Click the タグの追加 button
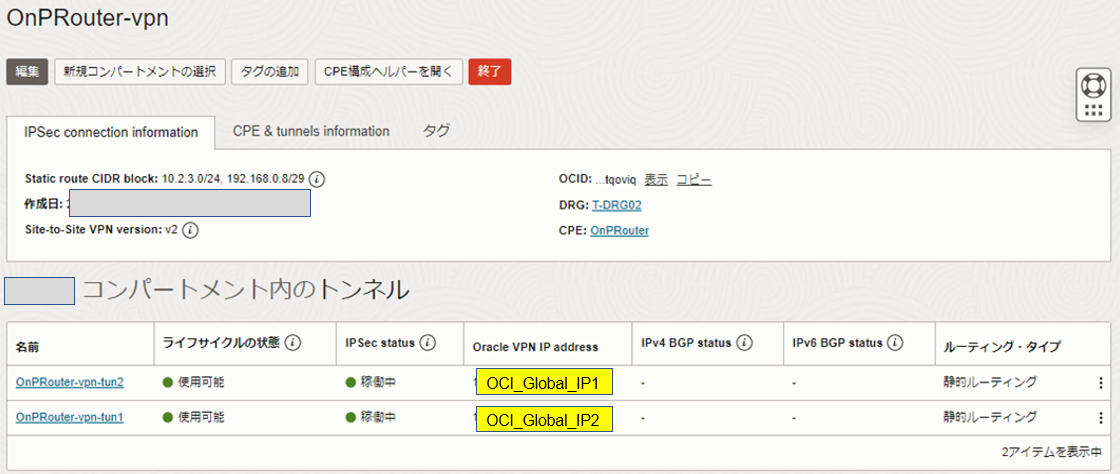The width and height of the screenshot is (1120, 474). 270,71
